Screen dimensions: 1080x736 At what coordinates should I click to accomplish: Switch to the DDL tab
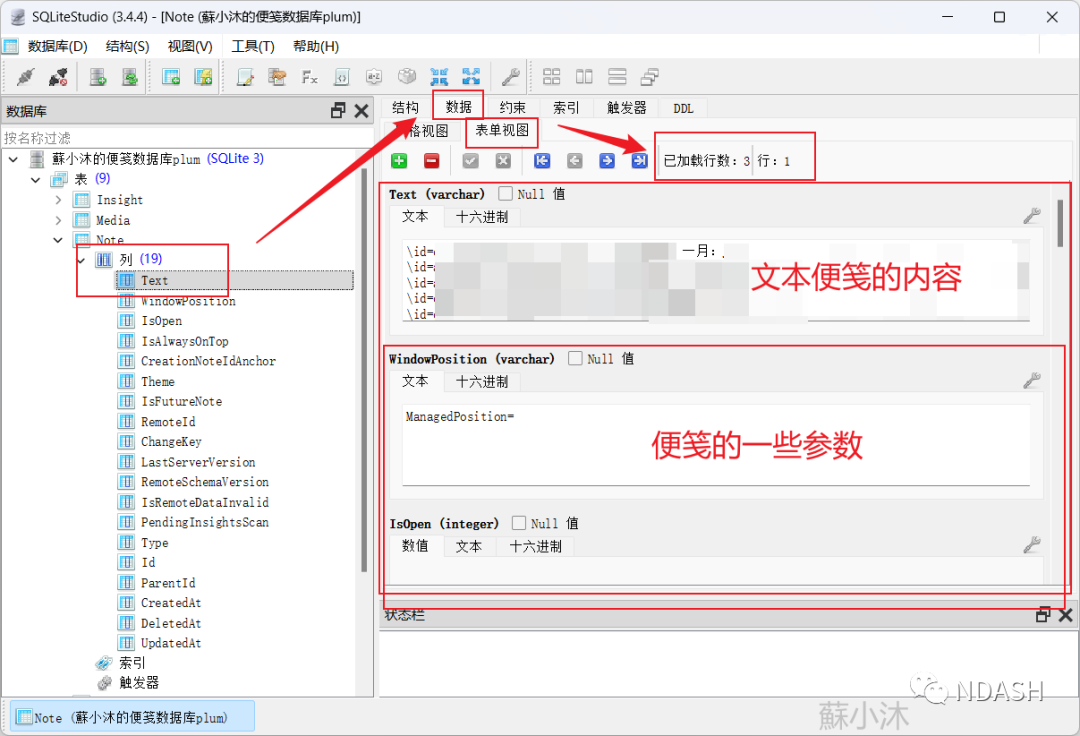(x=683, y=108)
